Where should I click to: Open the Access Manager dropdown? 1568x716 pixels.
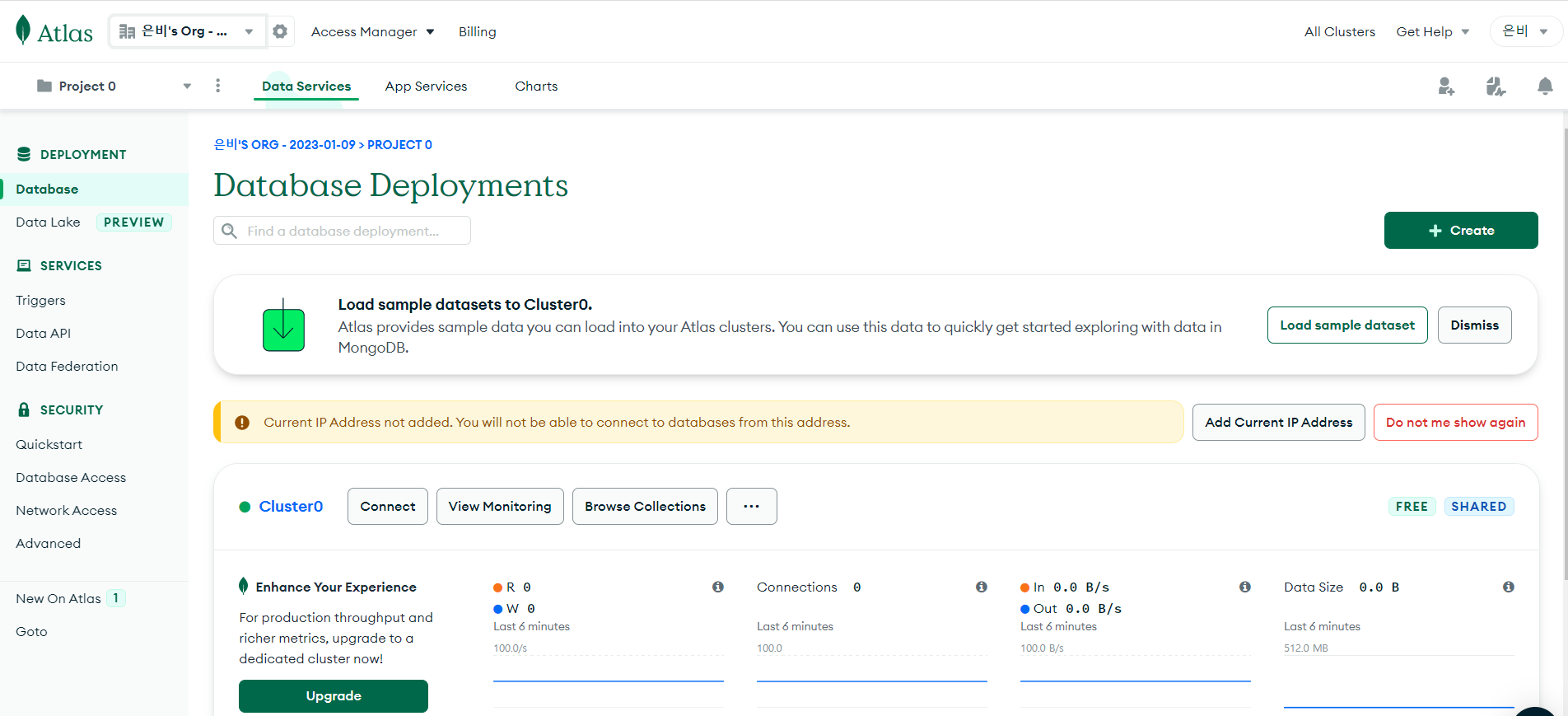pos(372,31)
